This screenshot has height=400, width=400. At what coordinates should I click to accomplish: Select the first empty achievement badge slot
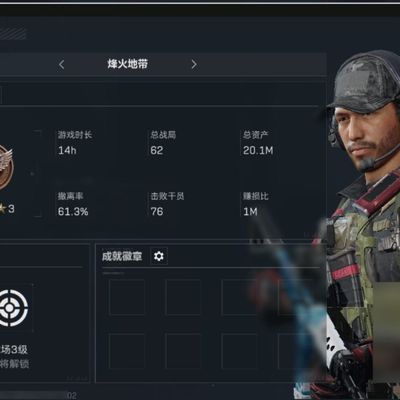click(x=127, y=297)
